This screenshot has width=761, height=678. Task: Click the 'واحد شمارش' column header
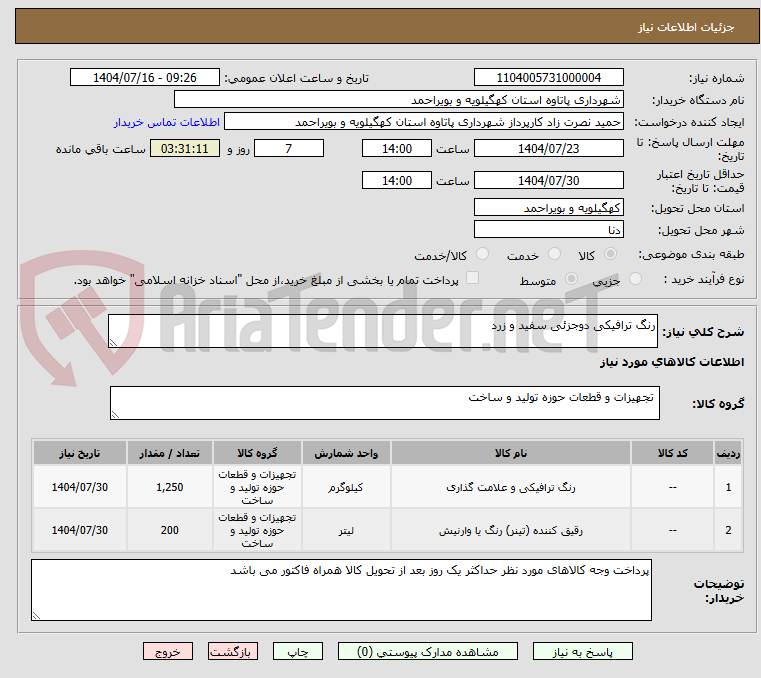[346, 453]
